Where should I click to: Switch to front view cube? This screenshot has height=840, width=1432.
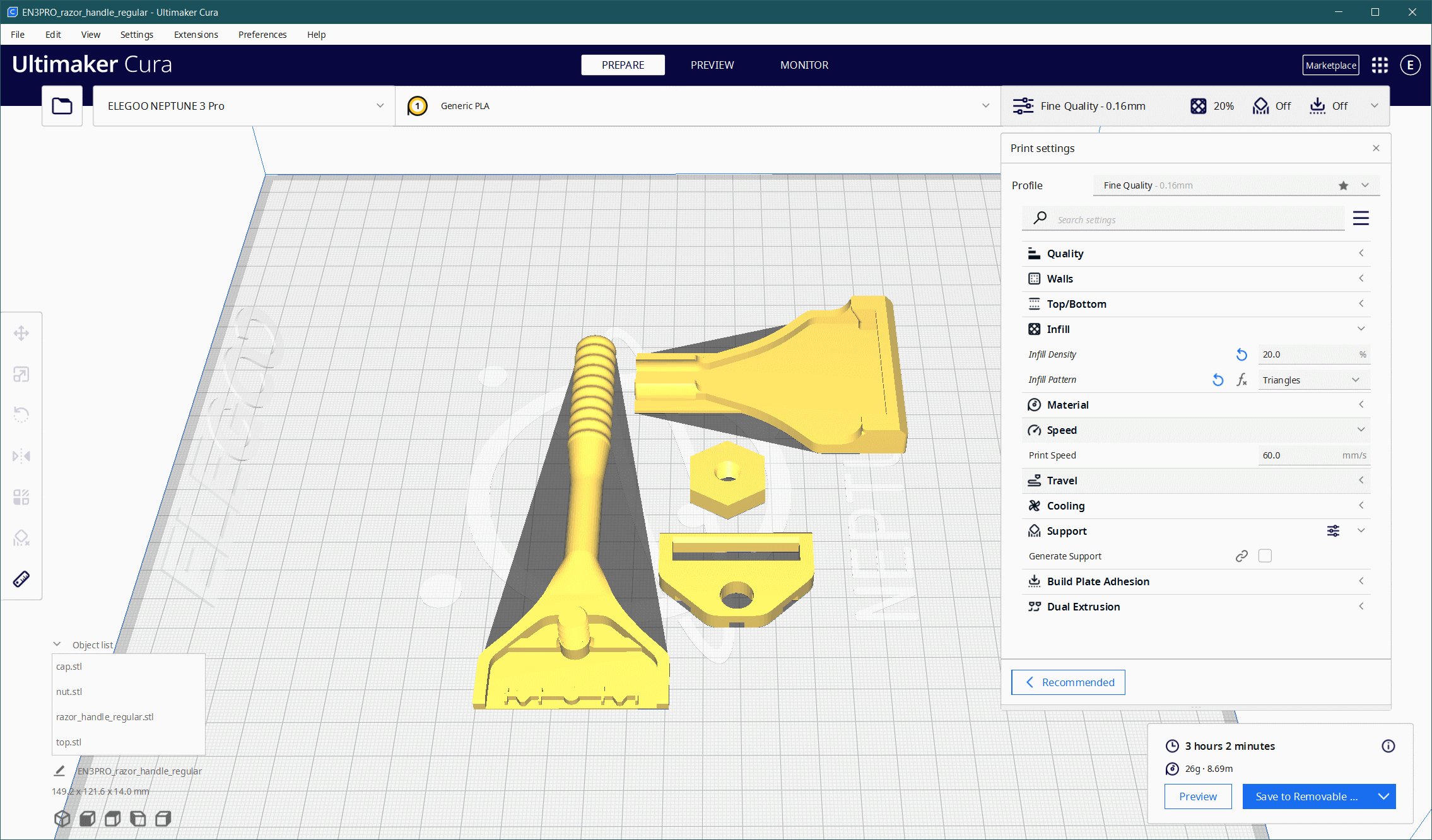pos(88,819)
